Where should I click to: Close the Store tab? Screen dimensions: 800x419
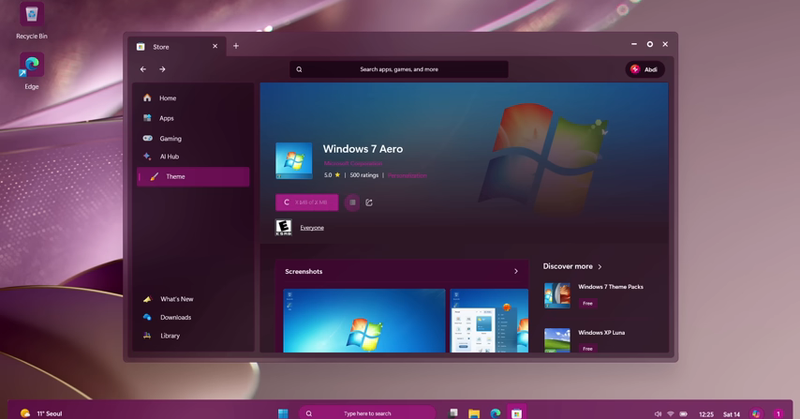point(215,46)
